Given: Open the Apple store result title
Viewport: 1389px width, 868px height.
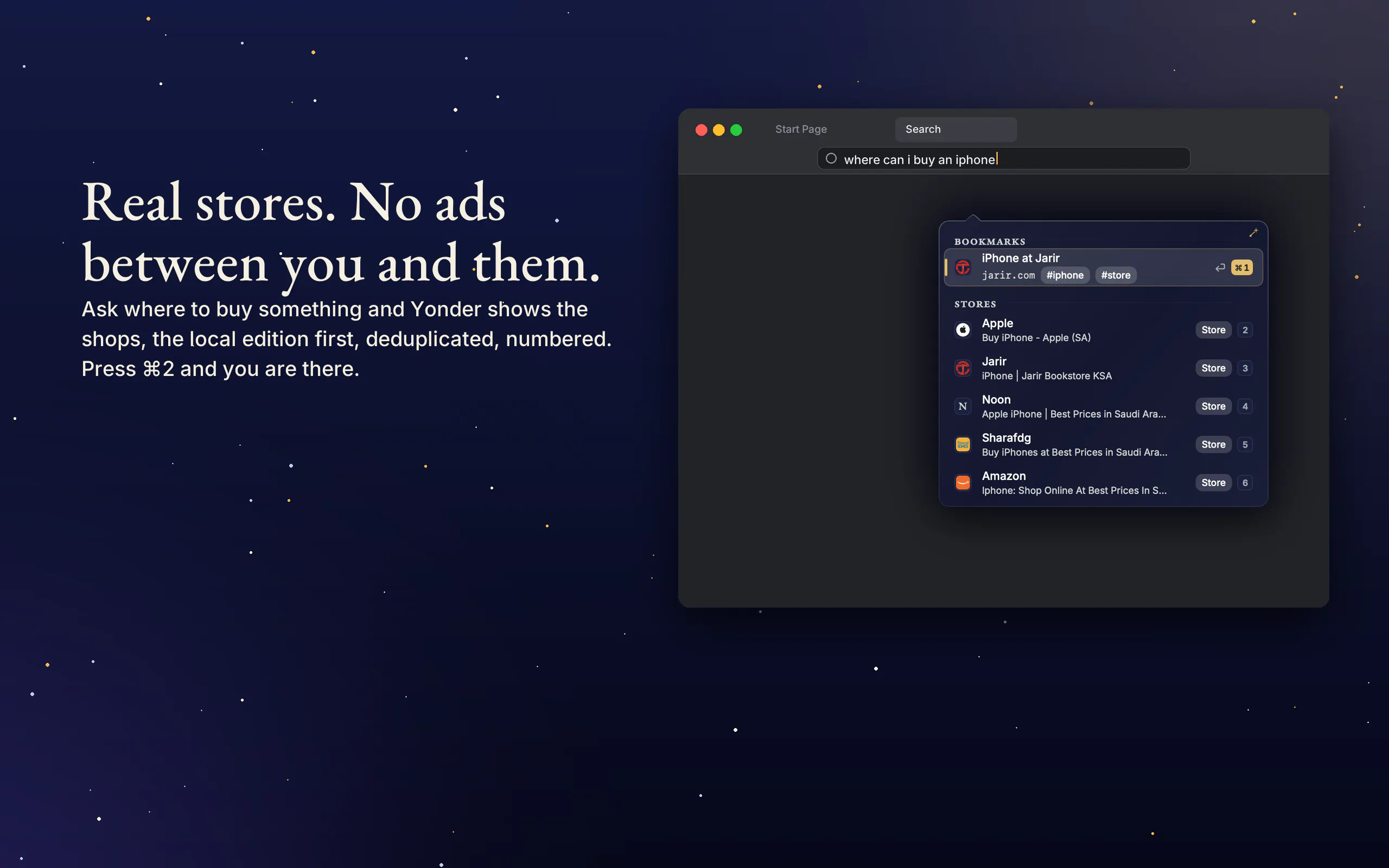Looking at the screenshot, I should 997,323.
